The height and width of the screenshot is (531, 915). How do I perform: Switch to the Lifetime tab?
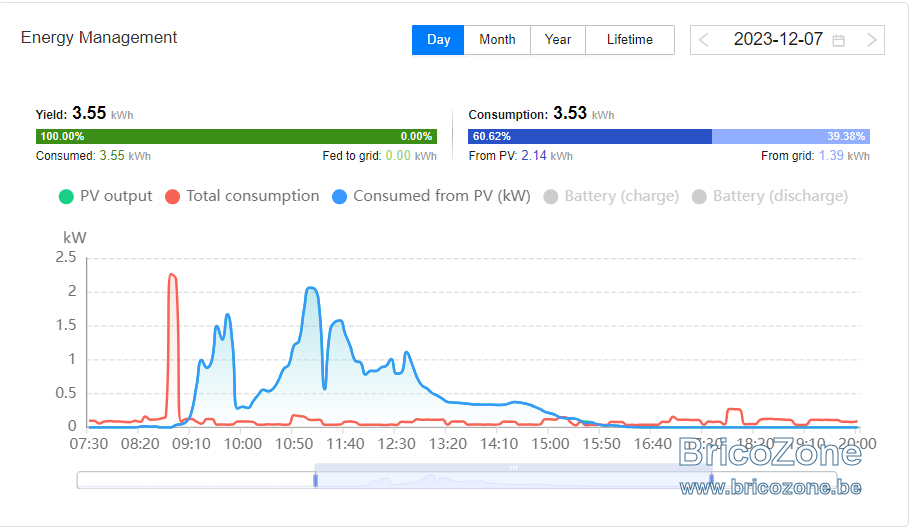tap(630, 40)
